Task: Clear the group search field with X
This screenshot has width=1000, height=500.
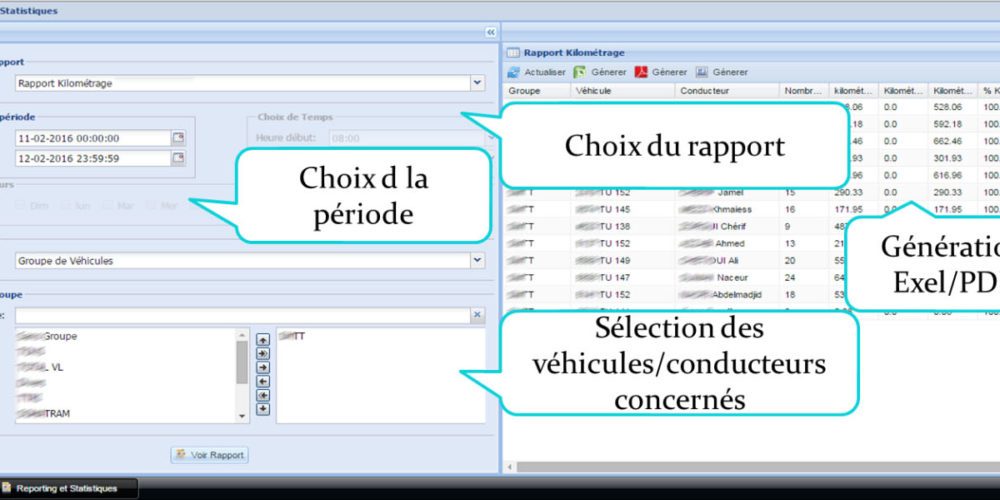Action: [477, 315]
